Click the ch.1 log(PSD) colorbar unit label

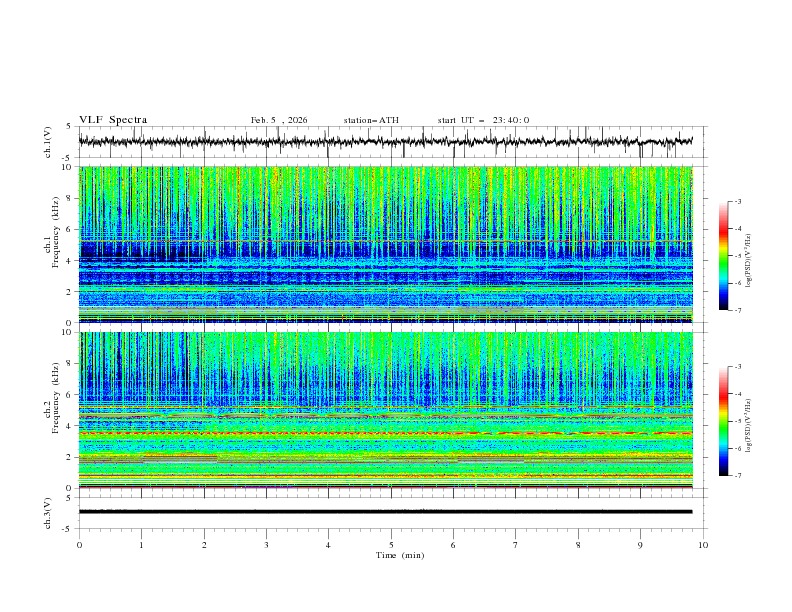[749, 261]
